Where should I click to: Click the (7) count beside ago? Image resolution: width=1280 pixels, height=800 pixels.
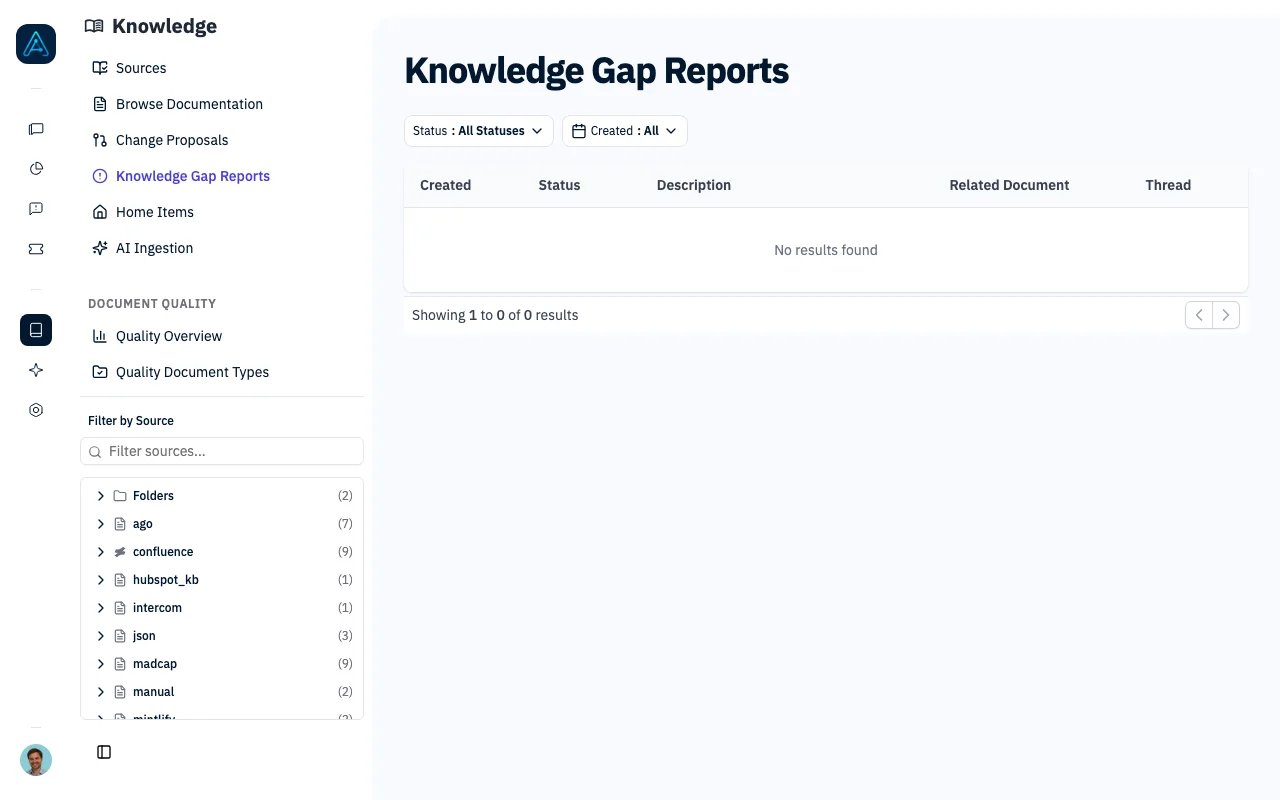click(x=345, y=524)
